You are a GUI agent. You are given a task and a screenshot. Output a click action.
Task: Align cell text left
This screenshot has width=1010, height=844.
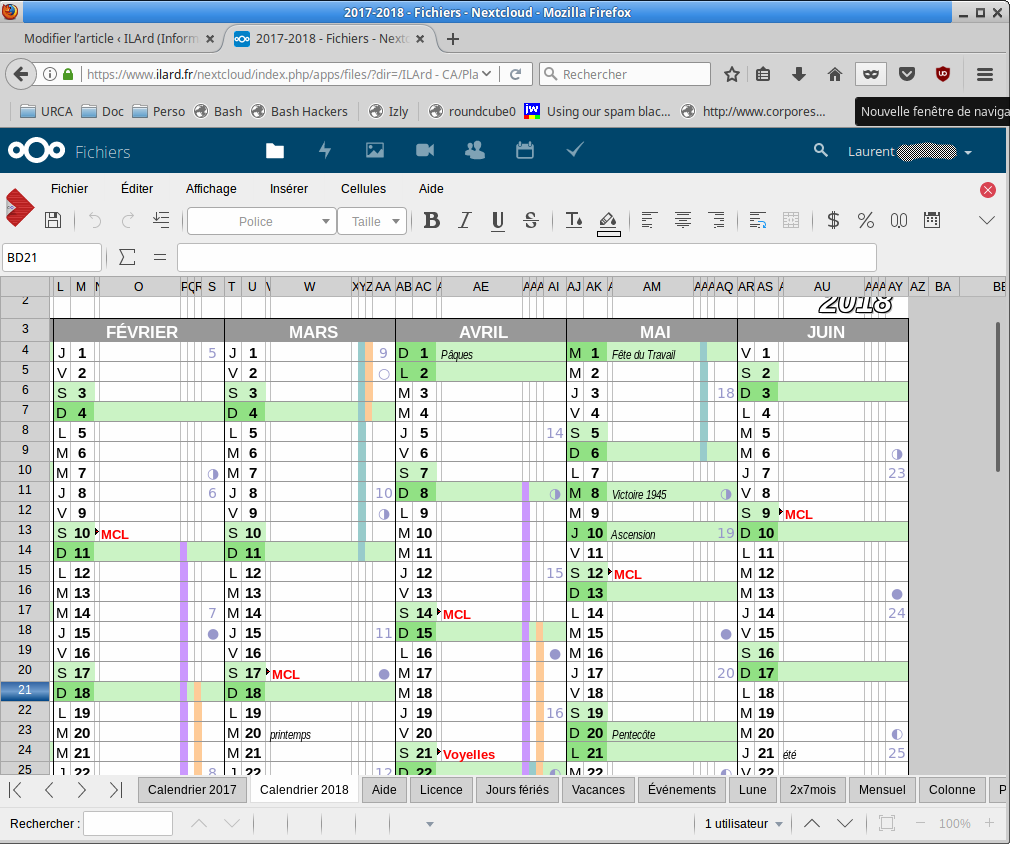pyautogui.click(x=649, y=220)
